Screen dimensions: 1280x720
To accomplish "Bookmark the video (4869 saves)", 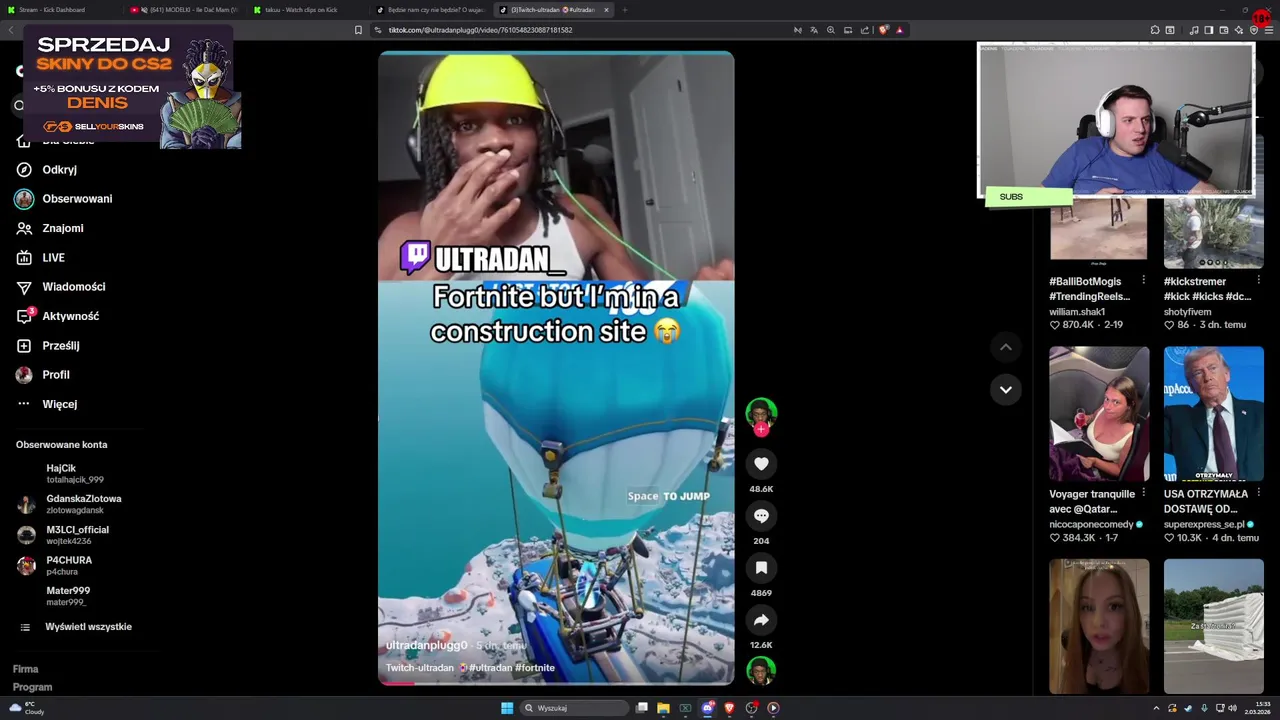I will pos(761,568).
